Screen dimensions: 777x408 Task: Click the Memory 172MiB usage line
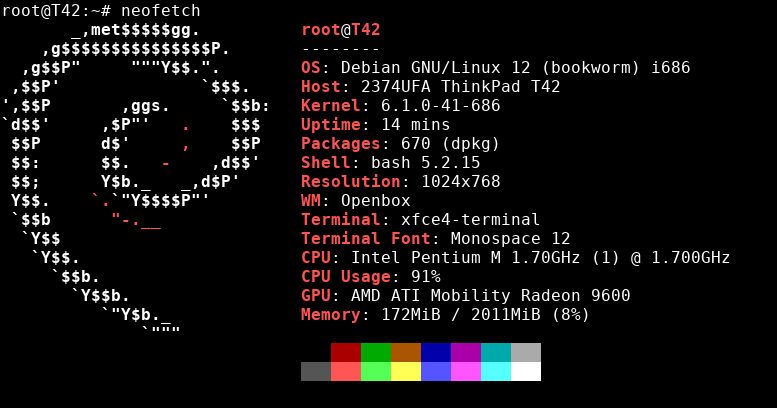pyautogui.click(x=445, y=314)
